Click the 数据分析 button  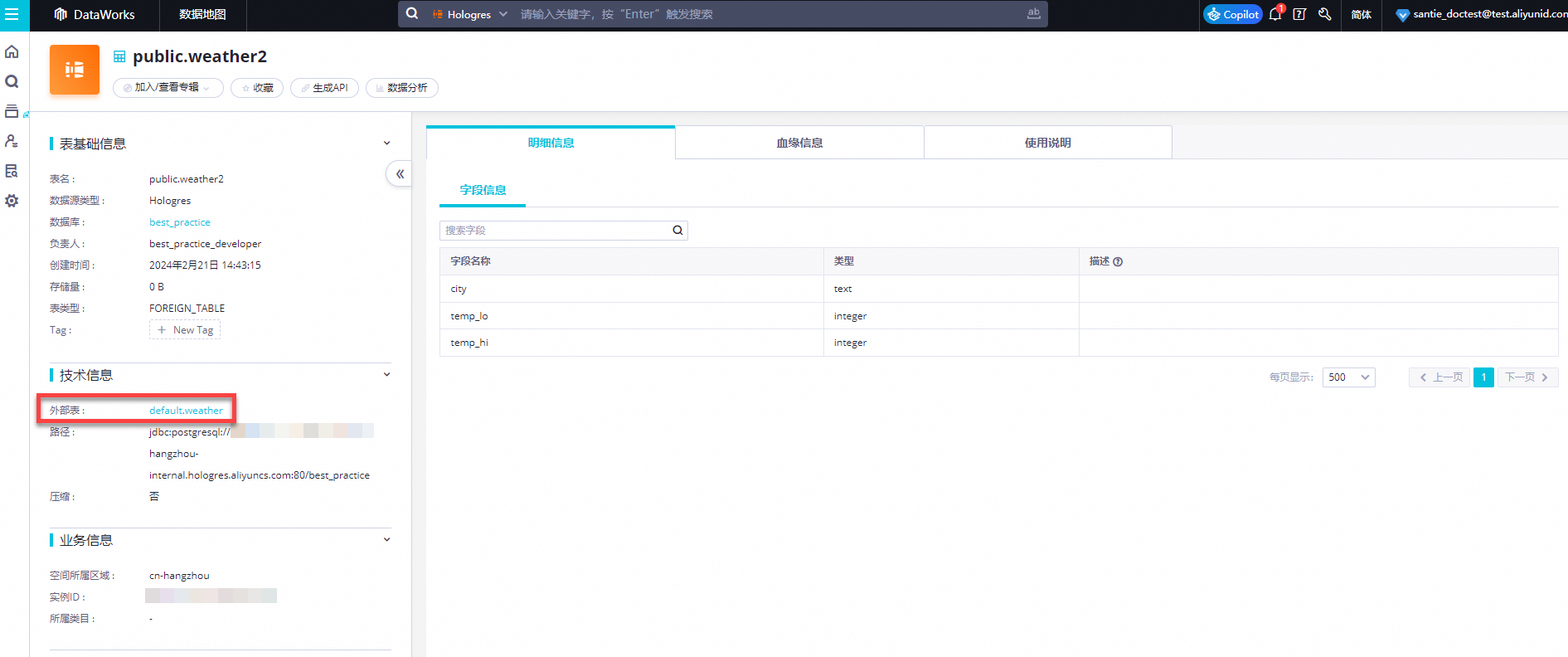click(x=401, y=88)
